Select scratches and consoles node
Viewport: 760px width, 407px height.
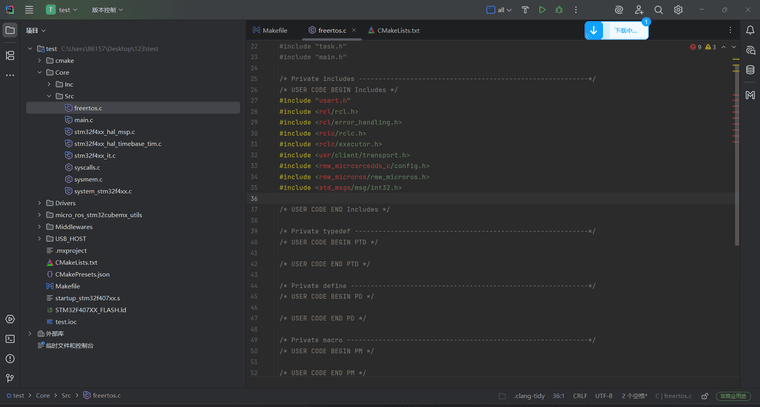pos(70,345)
